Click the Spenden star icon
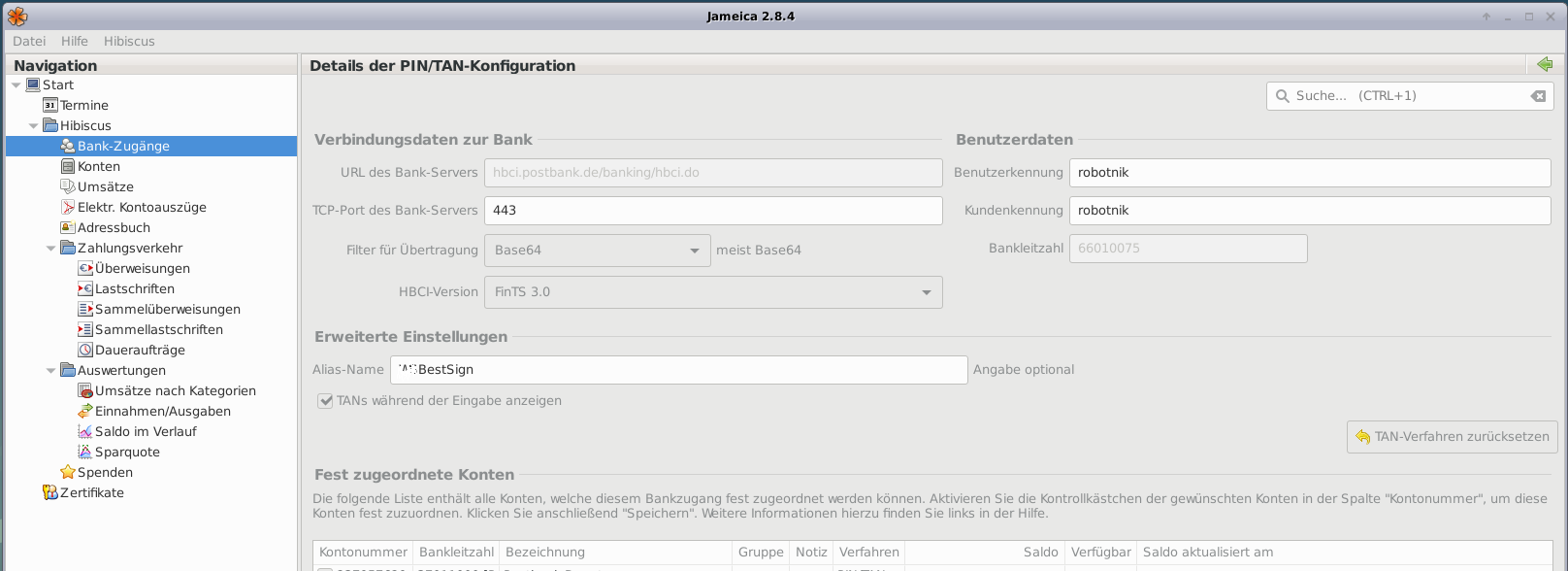Viewport: 1568px width, 571px height. pos(68,472)
